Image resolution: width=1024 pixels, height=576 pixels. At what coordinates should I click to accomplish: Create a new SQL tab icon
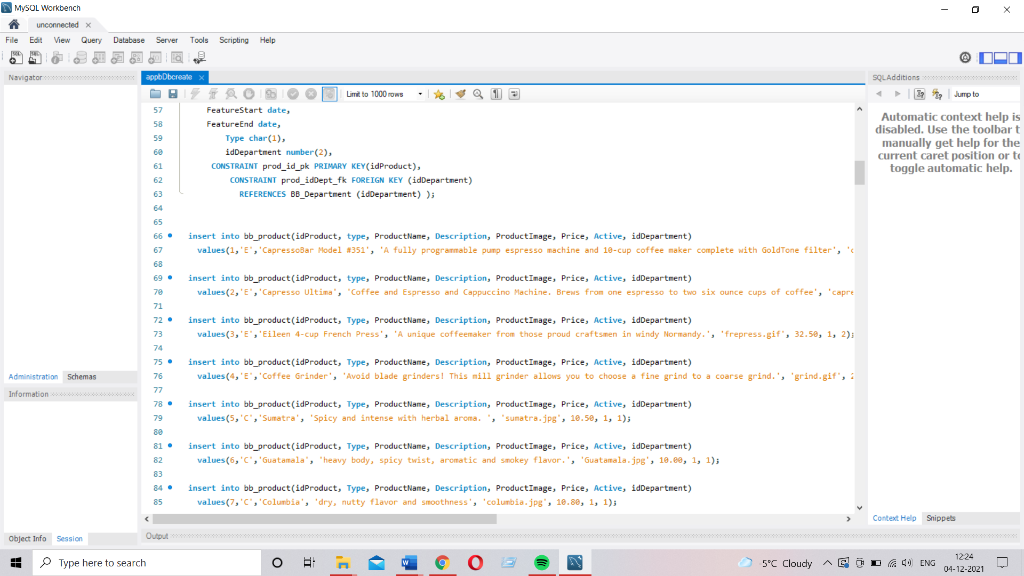click(x=16, y=58)
